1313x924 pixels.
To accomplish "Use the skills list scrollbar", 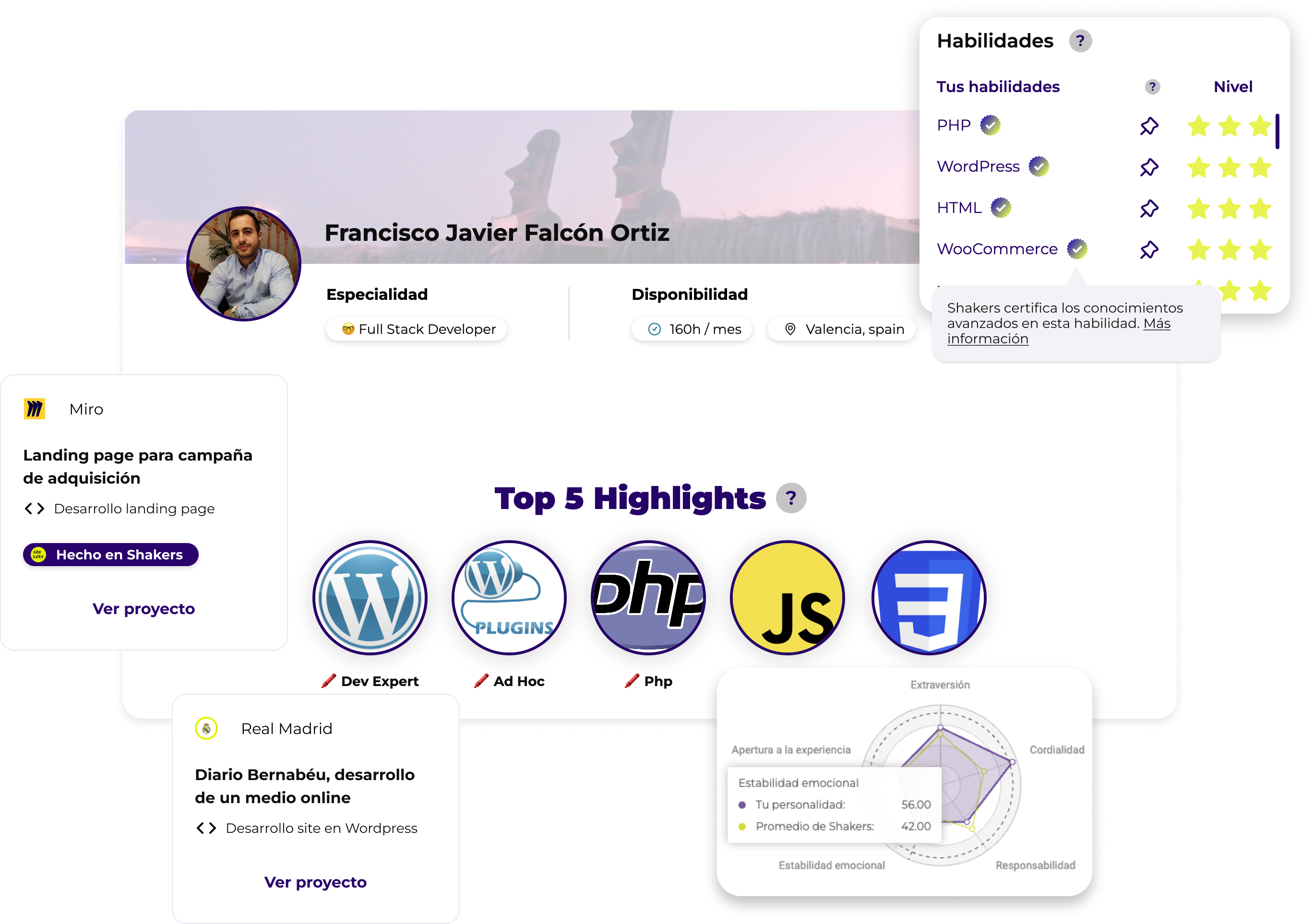I will click(1277, 131).
